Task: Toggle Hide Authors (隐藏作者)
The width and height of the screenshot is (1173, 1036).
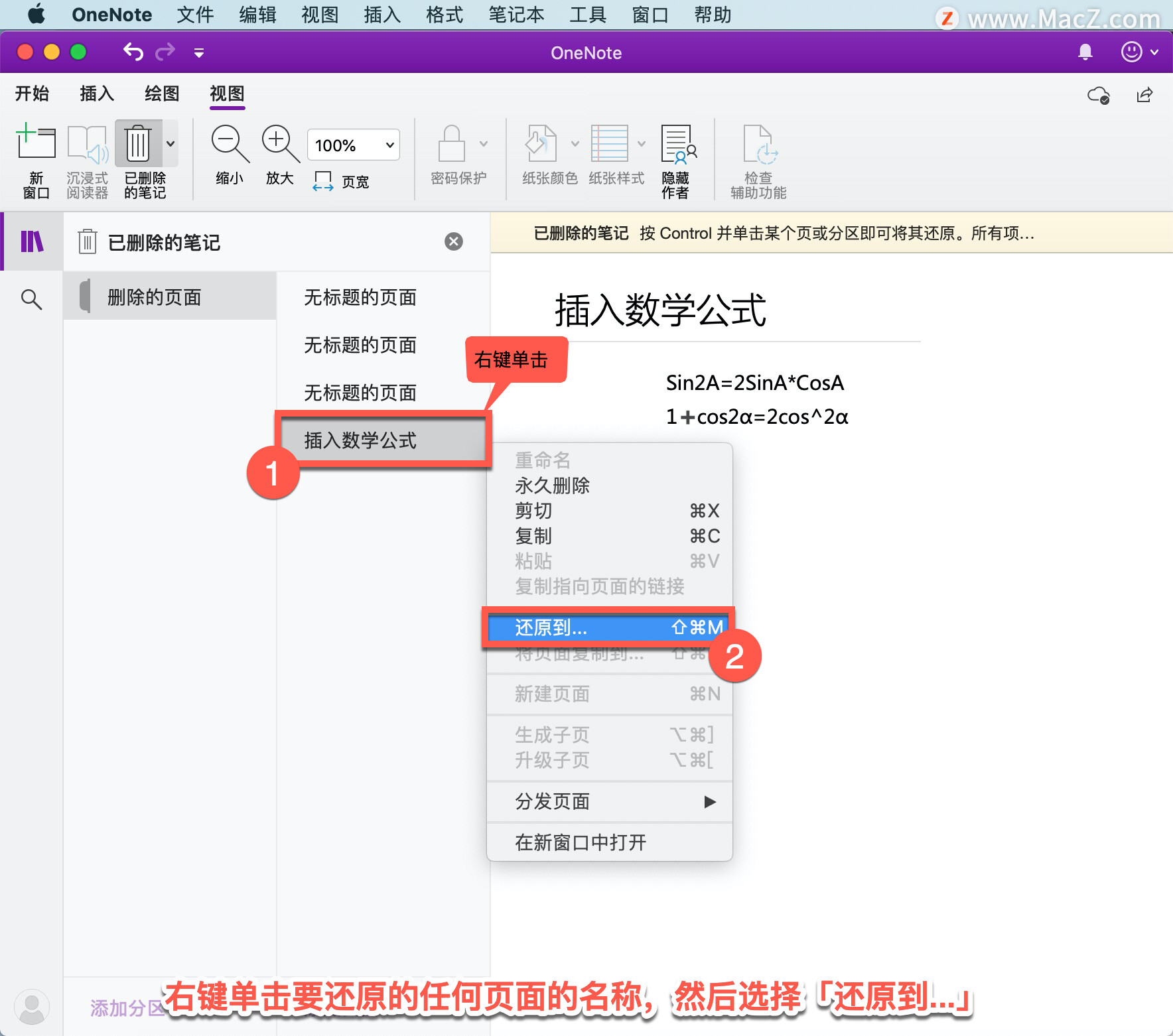Action: pyautogui.click(x=677, y=161)
